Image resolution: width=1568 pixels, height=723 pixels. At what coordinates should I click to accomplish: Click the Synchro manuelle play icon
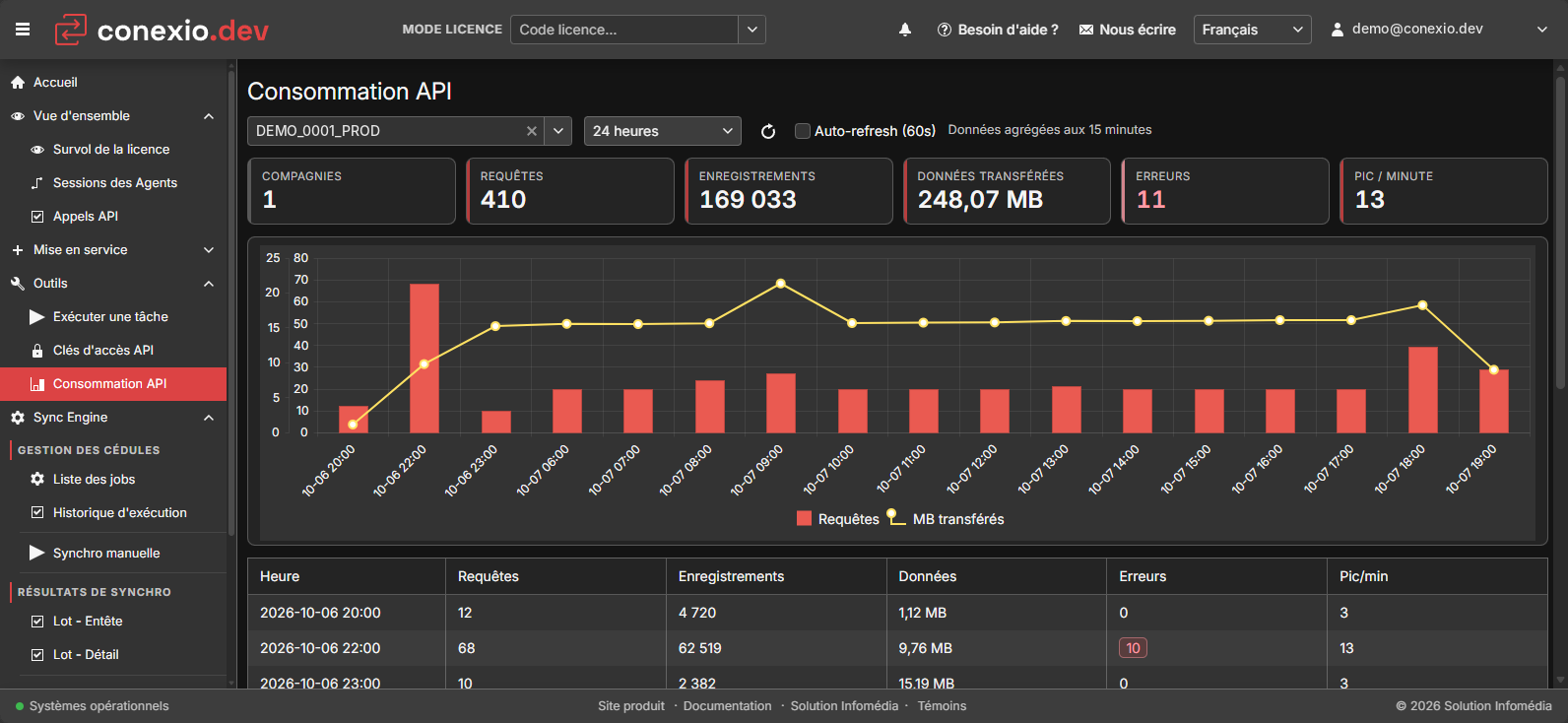tap(37, 553)
